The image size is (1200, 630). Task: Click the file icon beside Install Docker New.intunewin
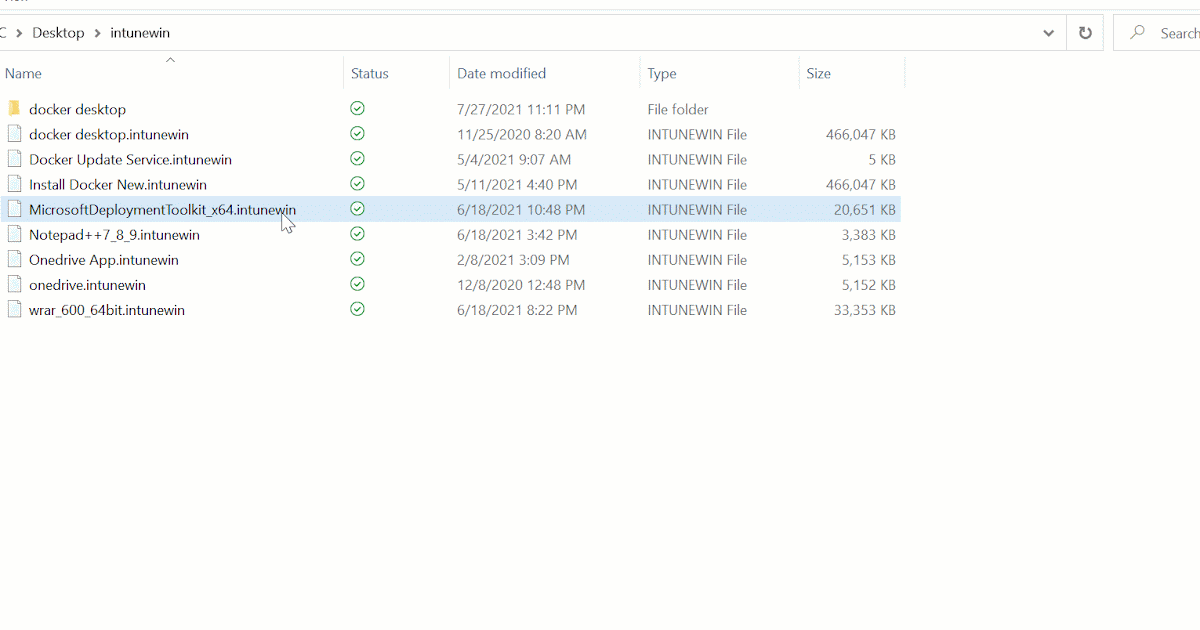coord(14,183)
